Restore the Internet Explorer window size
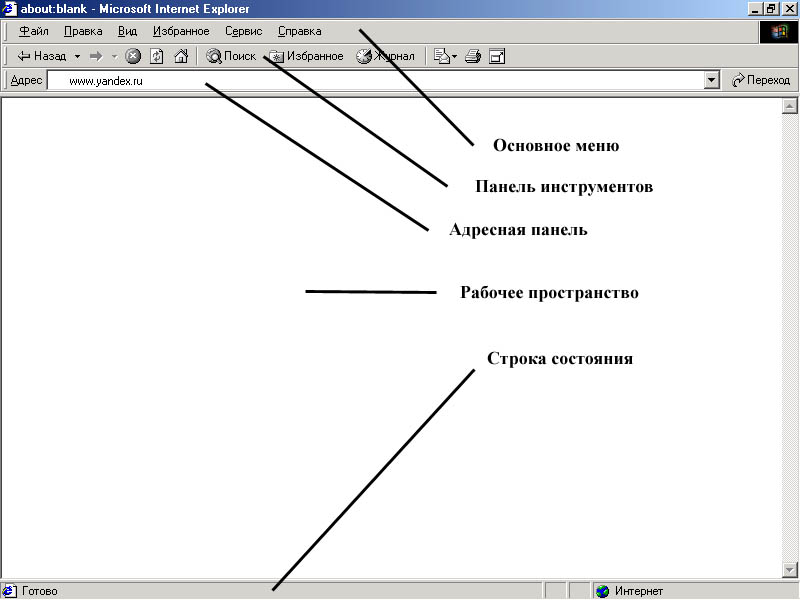Viewport: 800px width, 600px height. (771, 9)
